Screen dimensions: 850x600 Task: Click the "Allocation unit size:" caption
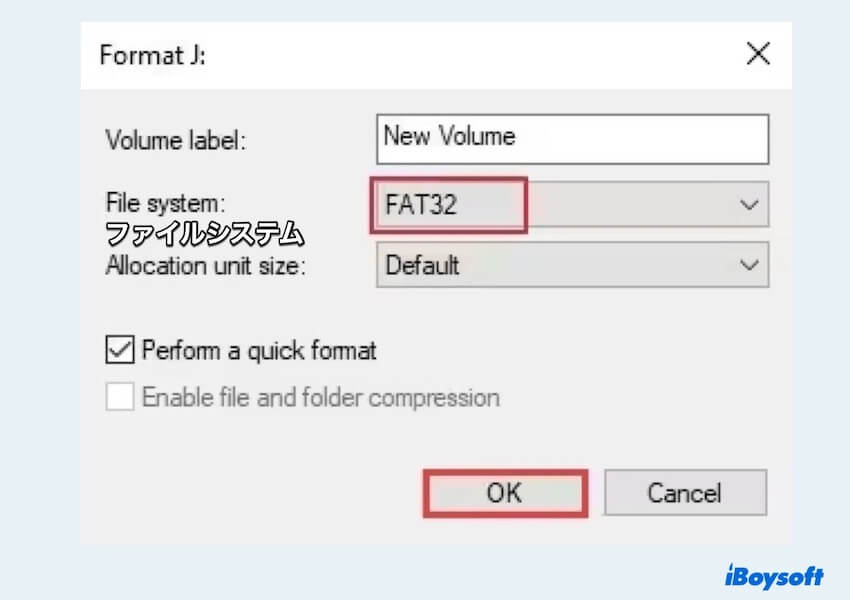click(205, 266)
